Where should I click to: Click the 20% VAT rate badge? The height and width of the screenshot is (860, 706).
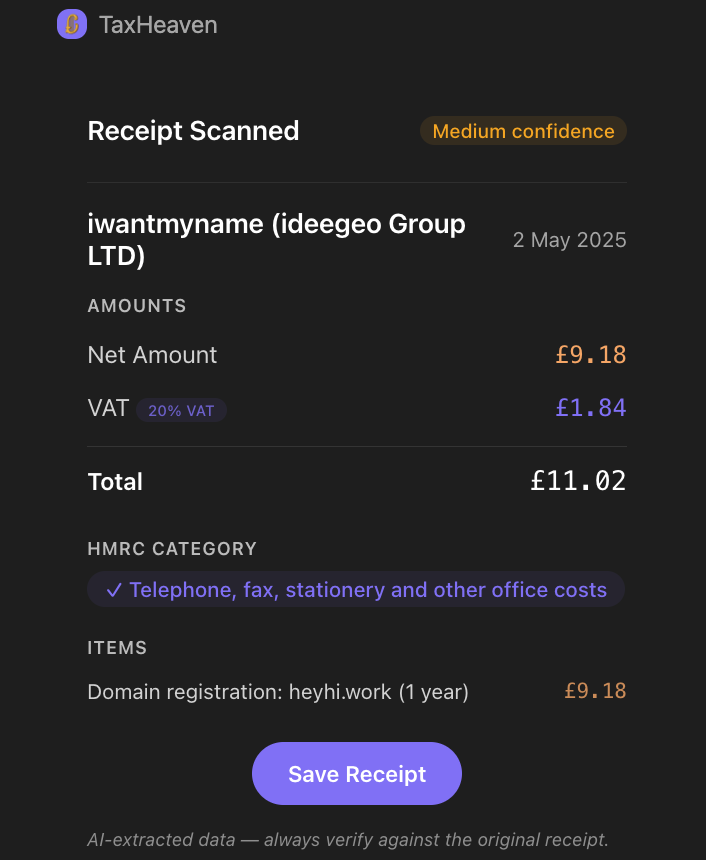181,410
